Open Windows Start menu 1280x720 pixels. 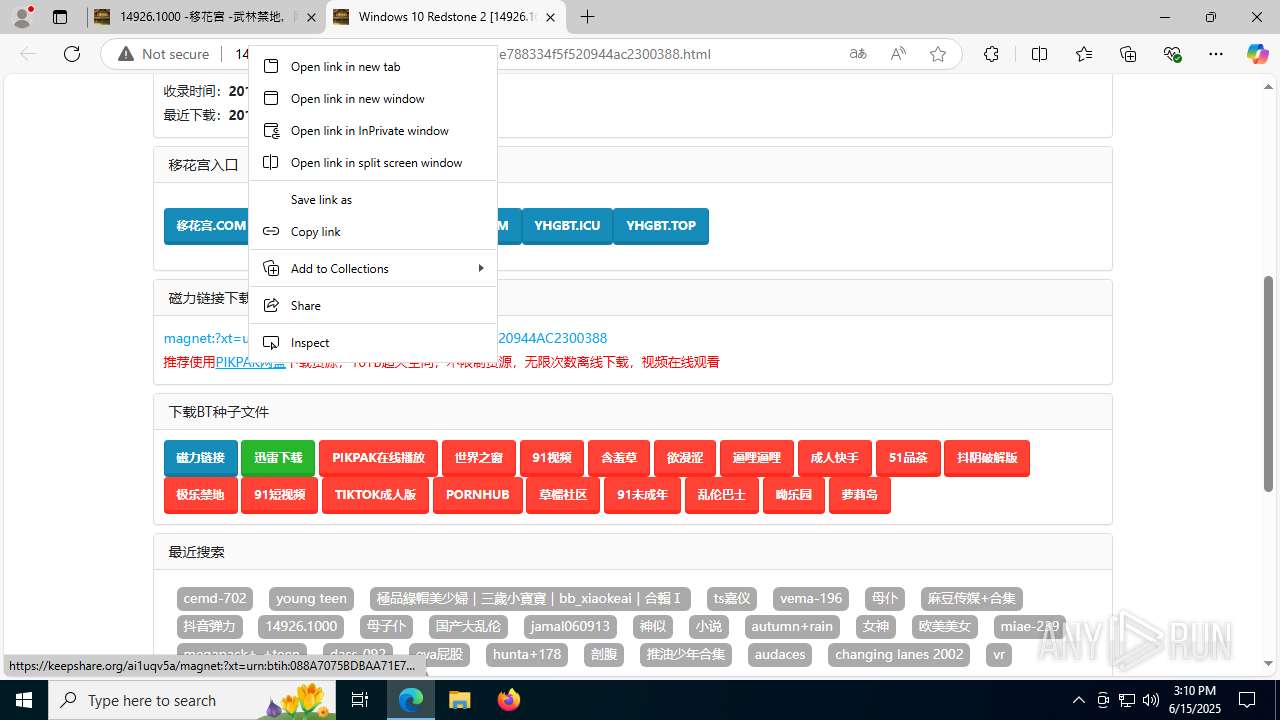(x=24, y=700)
